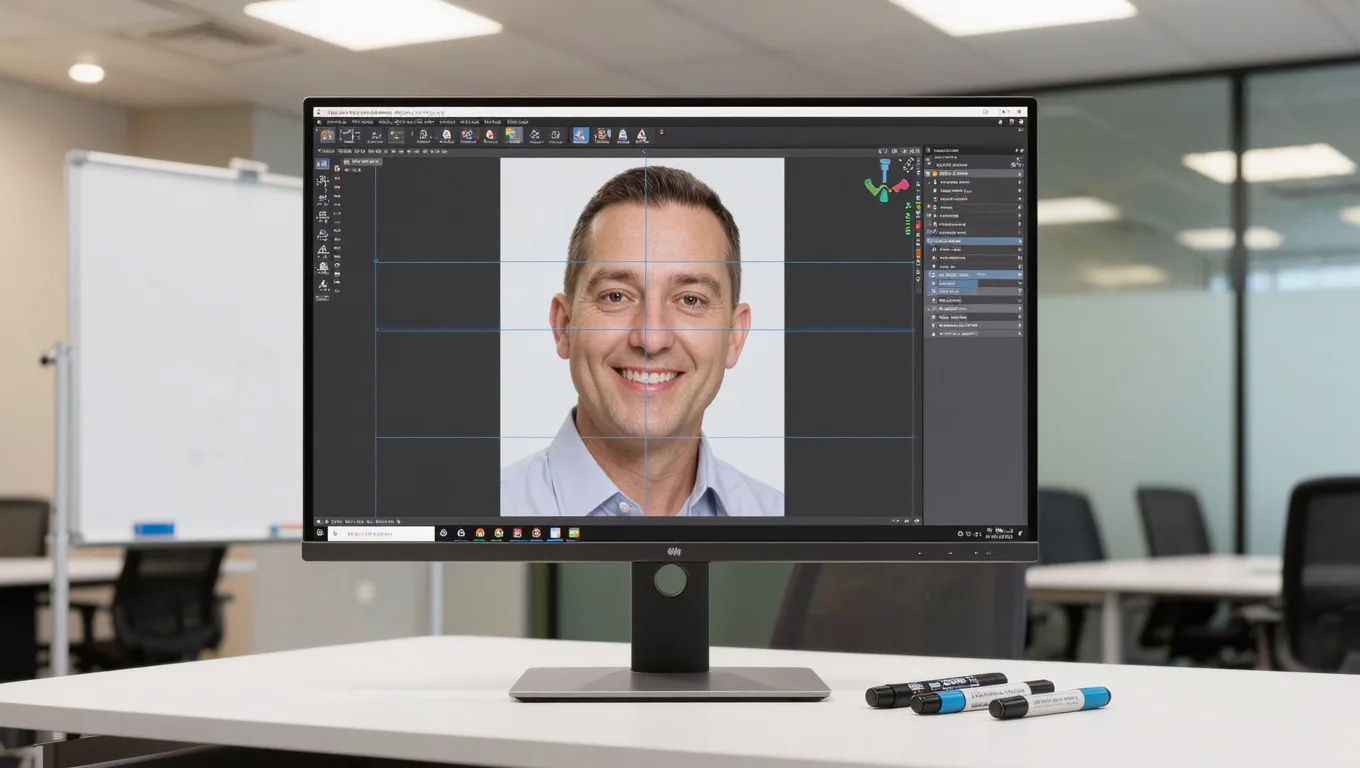Click the green axis of orientation gizmo
Image resolution: width=1360 pixels, height=768 pixels.
click(x=873, y=188)
